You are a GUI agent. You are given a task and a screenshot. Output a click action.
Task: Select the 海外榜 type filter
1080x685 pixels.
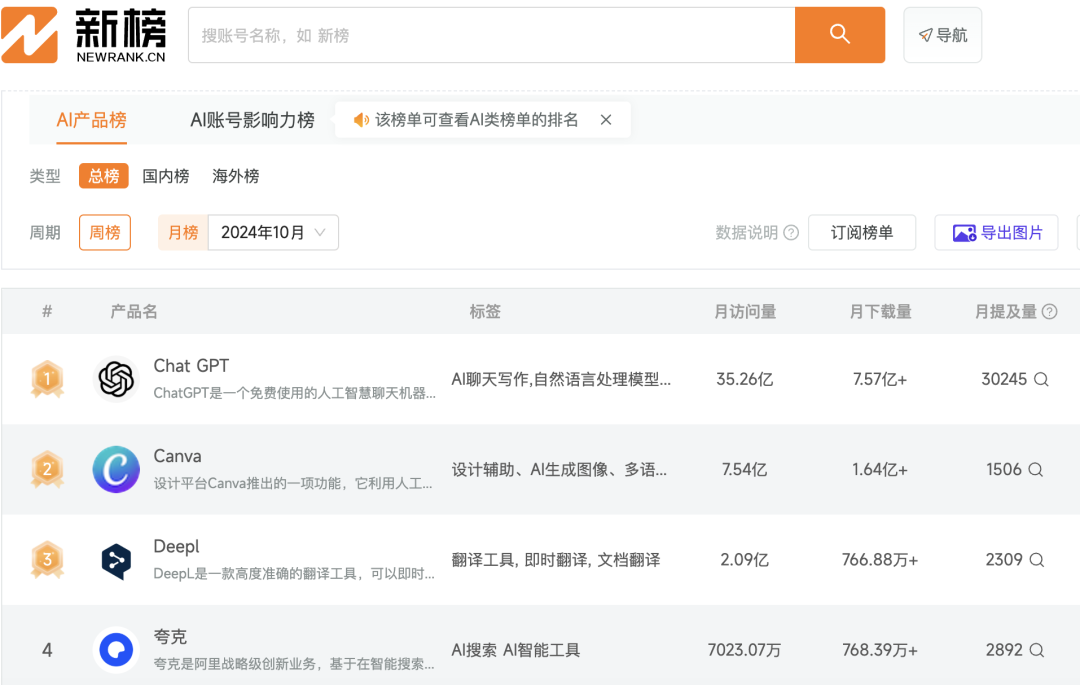click(236, 176)
